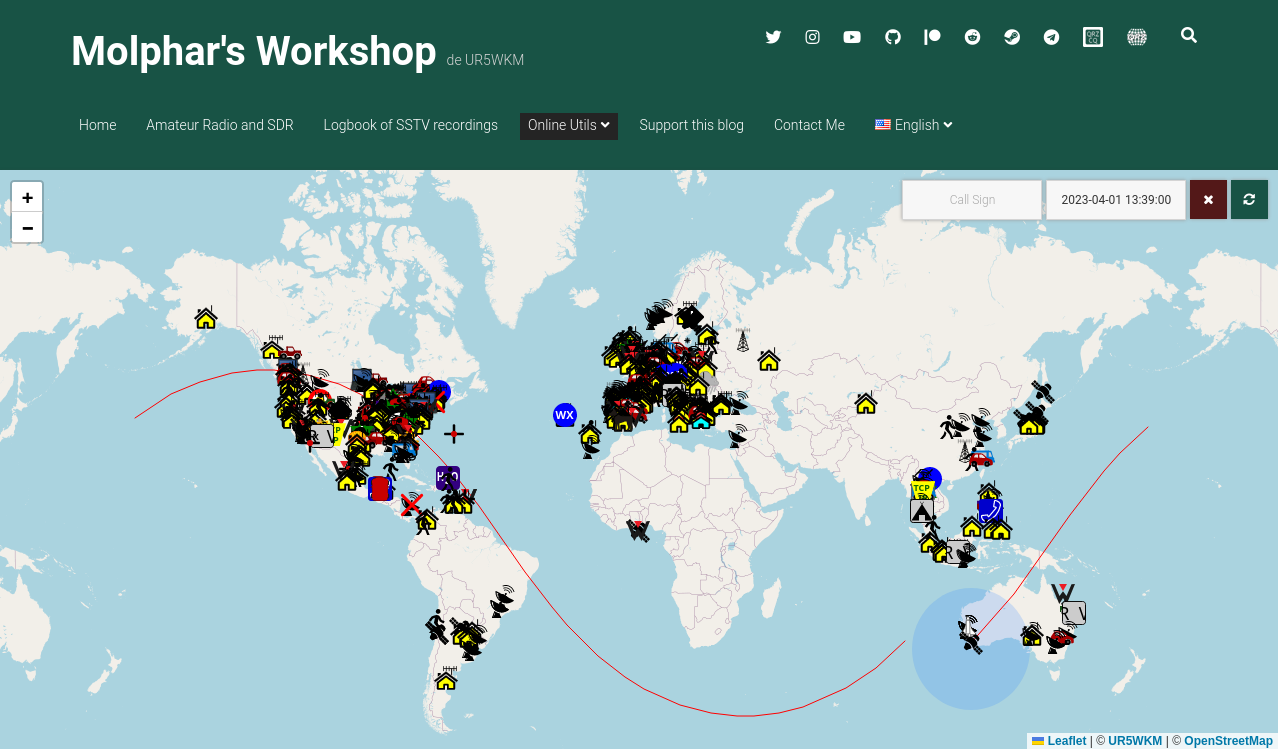Open Logbook of SSTV recordings page
Viewport: 1278px width, 749px height.
pos(410,125)
